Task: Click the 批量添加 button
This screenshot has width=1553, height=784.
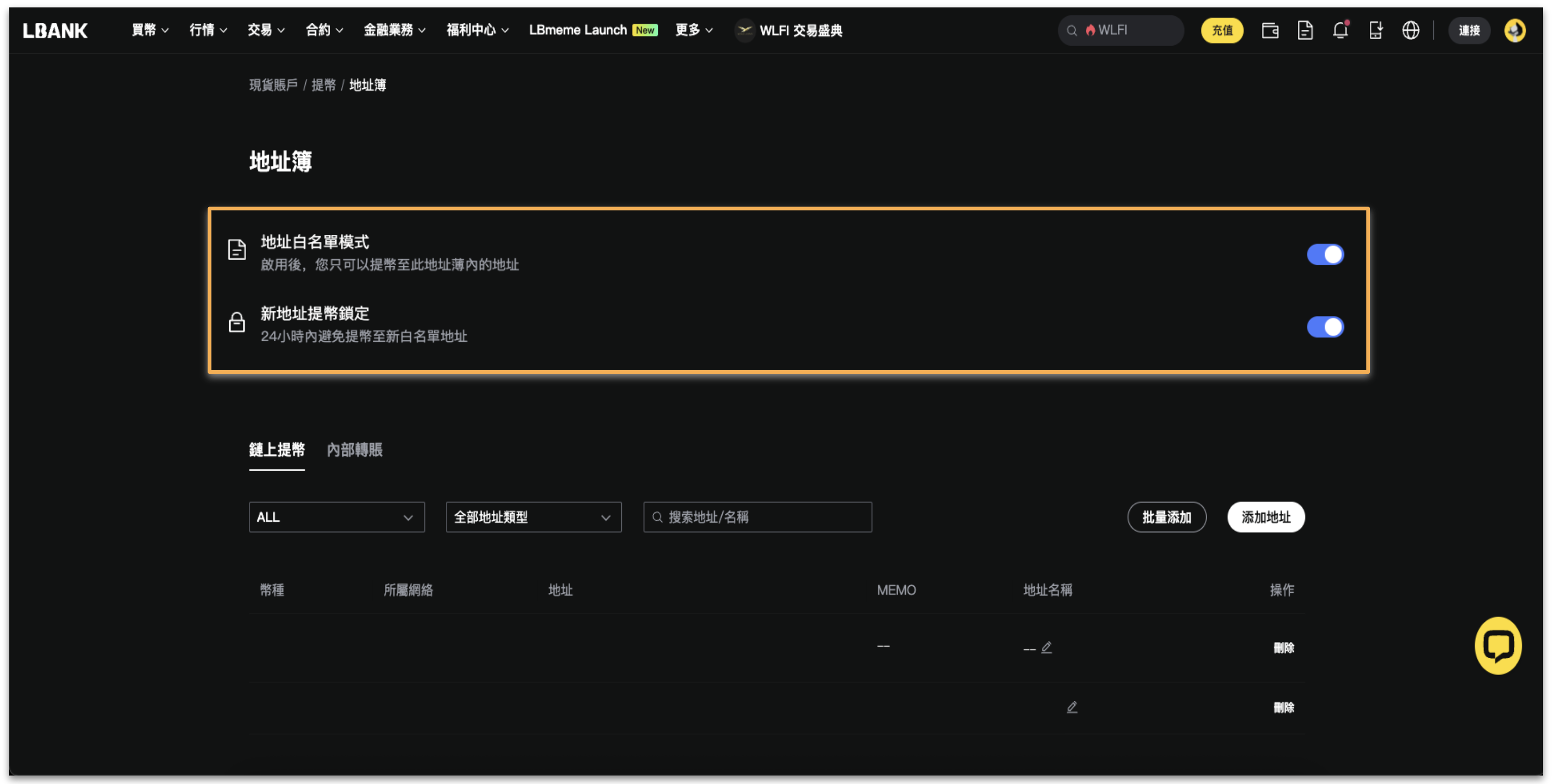Action: pyautogui.click(x=1166, y=517)
